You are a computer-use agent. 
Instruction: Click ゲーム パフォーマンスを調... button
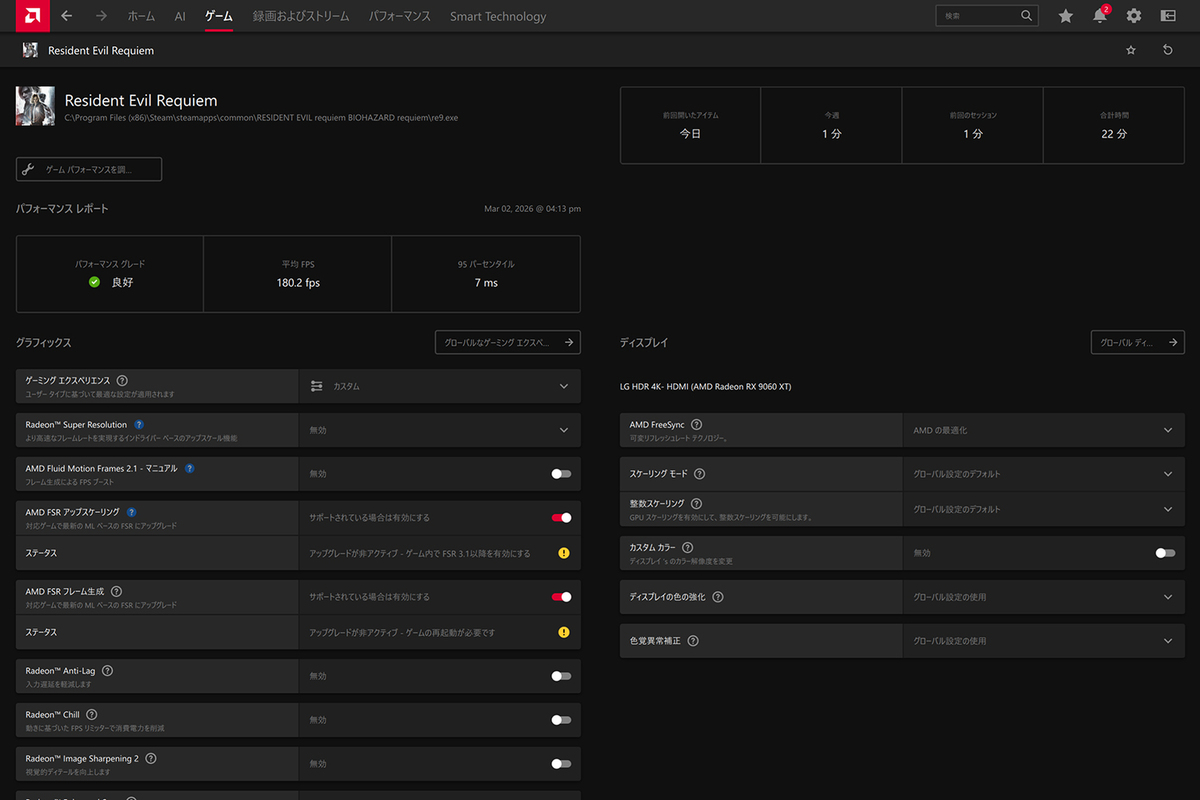click(x=89, y=170)
